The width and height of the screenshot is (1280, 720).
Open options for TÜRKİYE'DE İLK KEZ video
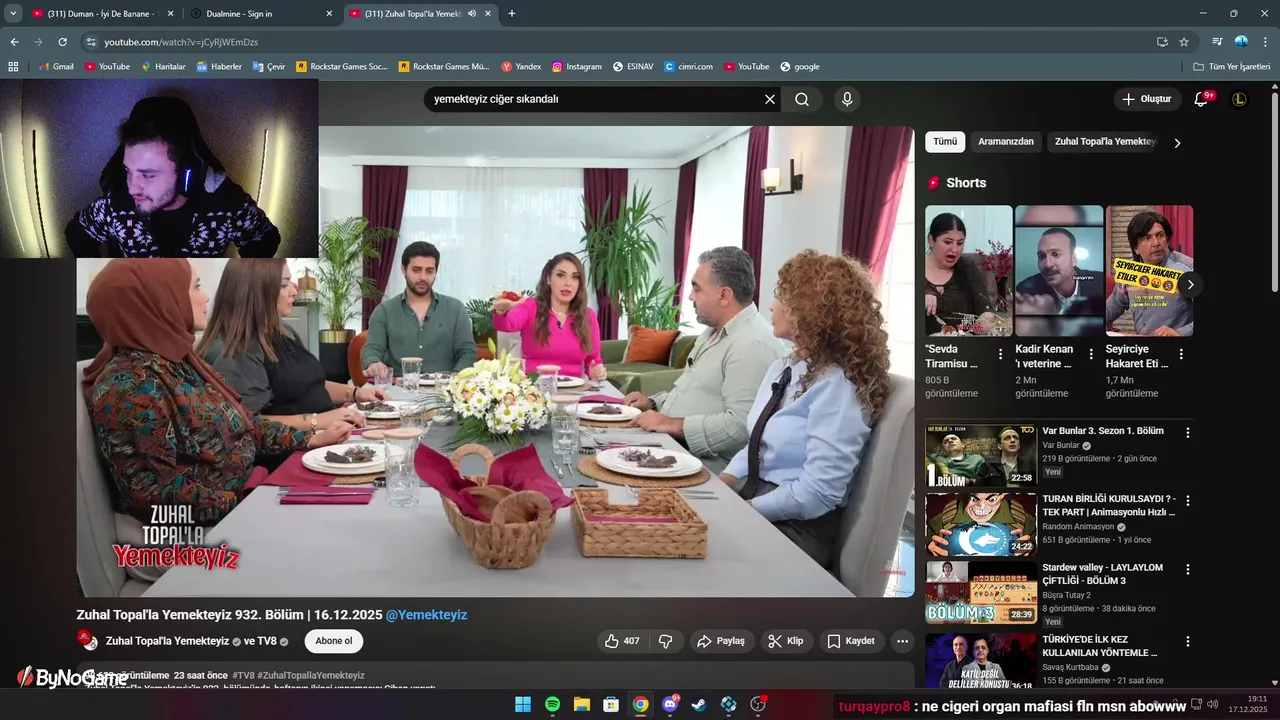tap(1188, 641)
